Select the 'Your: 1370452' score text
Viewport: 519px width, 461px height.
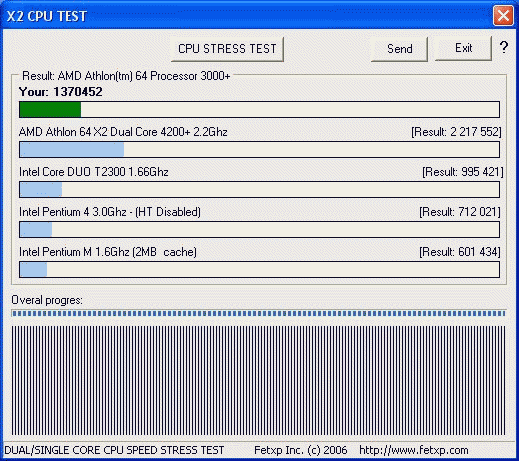pyautogui.click(x=61, y=92)
